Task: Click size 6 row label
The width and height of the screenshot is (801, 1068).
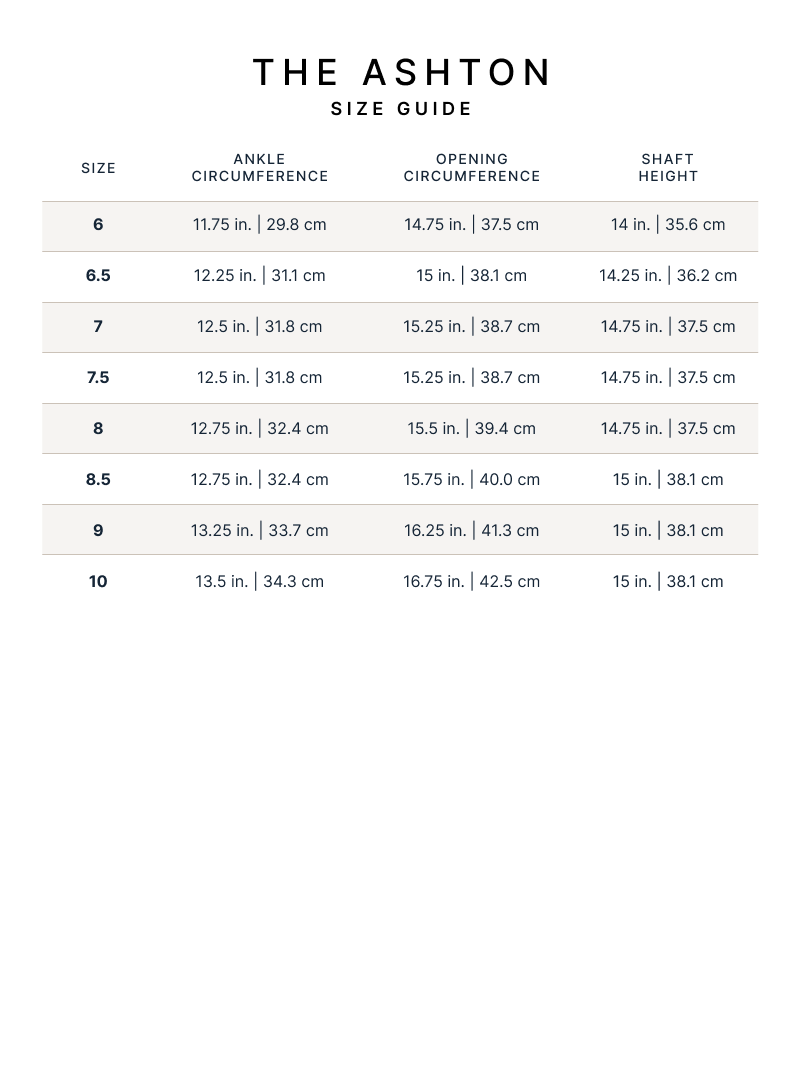Action: click(x=98, y=225)
